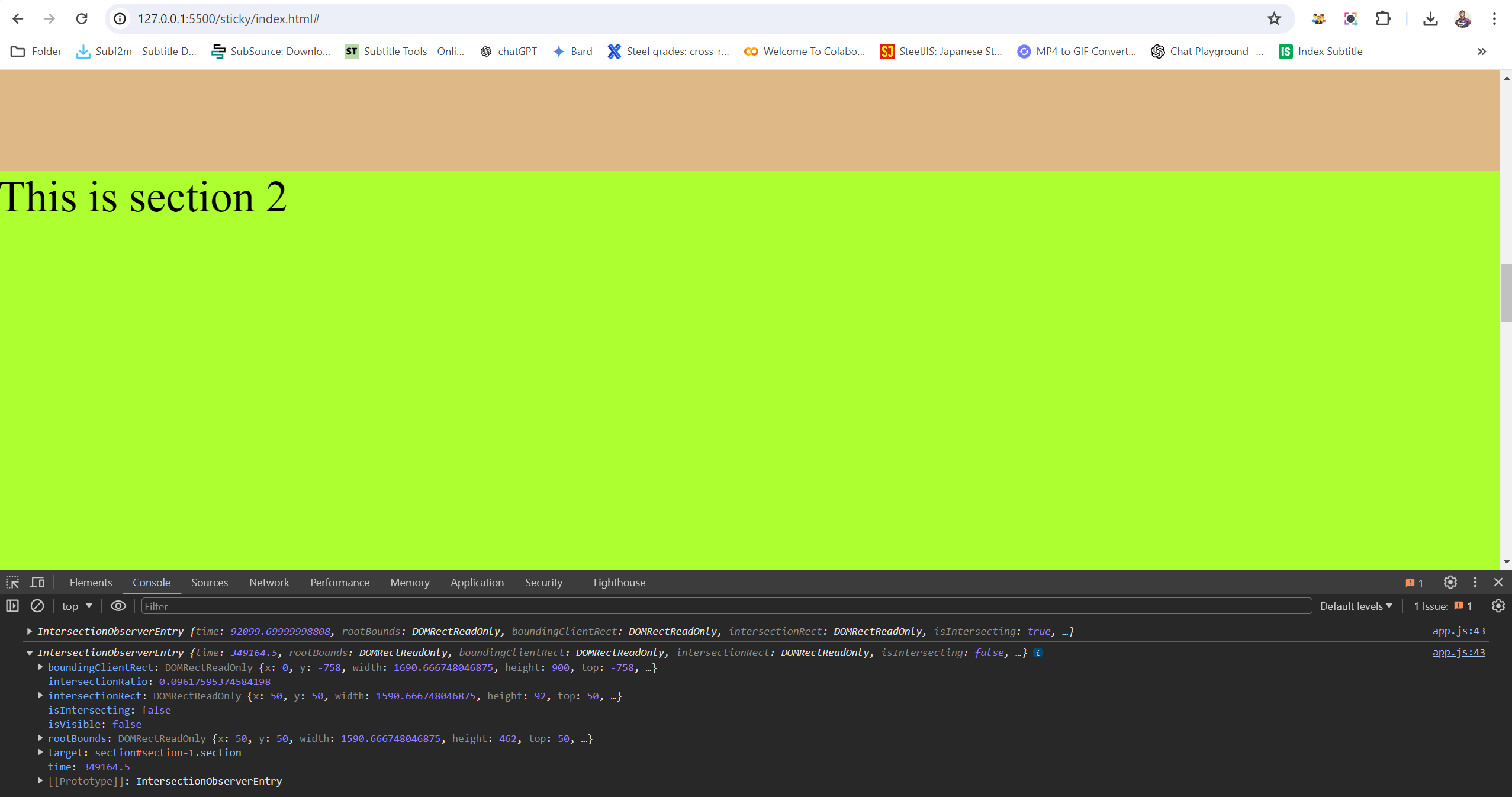The width and height of the screenshot is (1512, 797).
Task: Toggle the device toolbar icon
Action: click(x=38, y=583)
